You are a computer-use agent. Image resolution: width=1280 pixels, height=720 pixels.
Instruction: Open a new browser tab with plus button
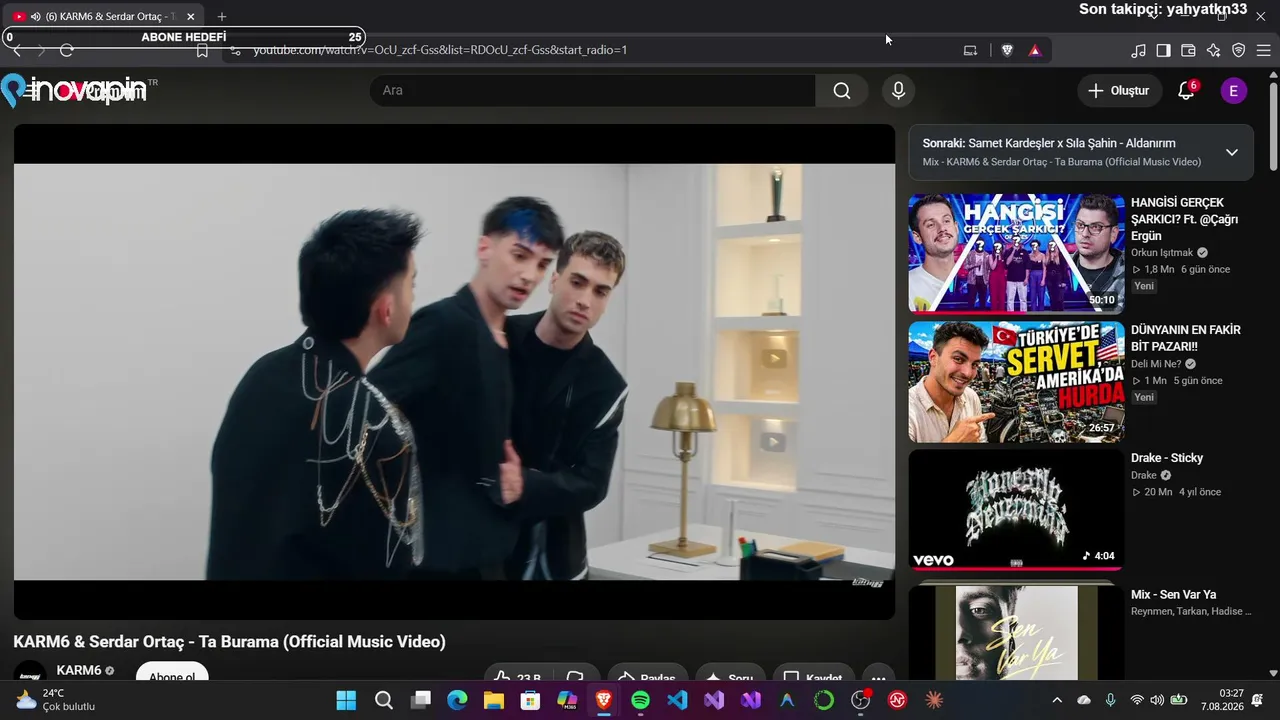pos(222,16)
